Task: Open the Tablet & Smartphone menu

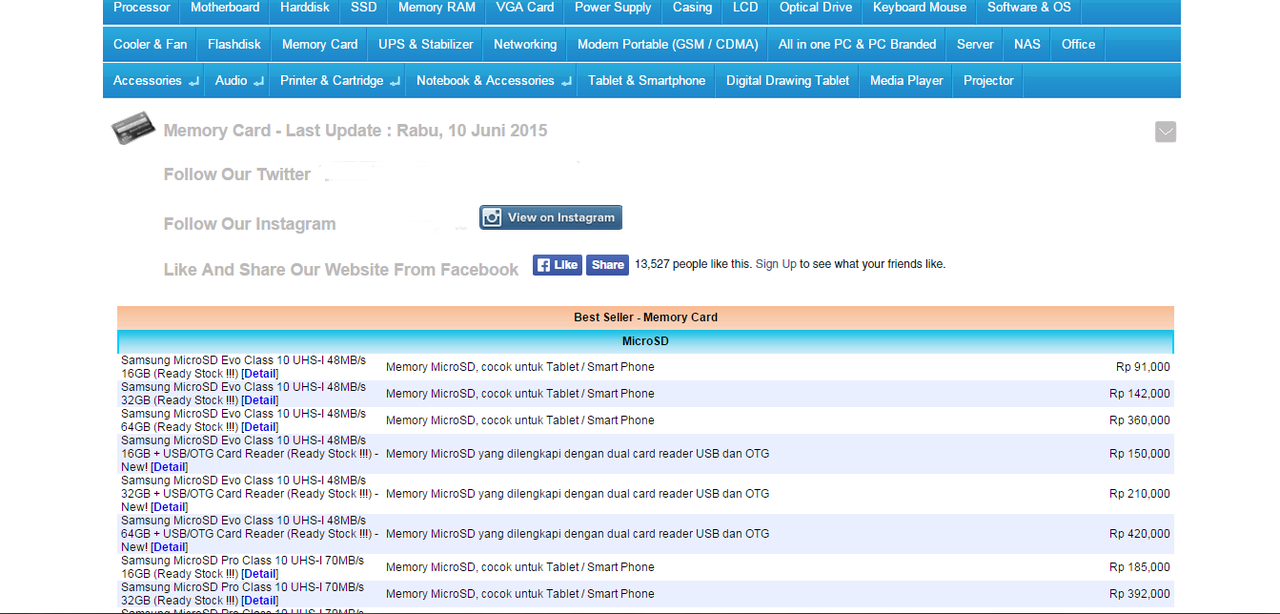Action: tap(647, 81)
